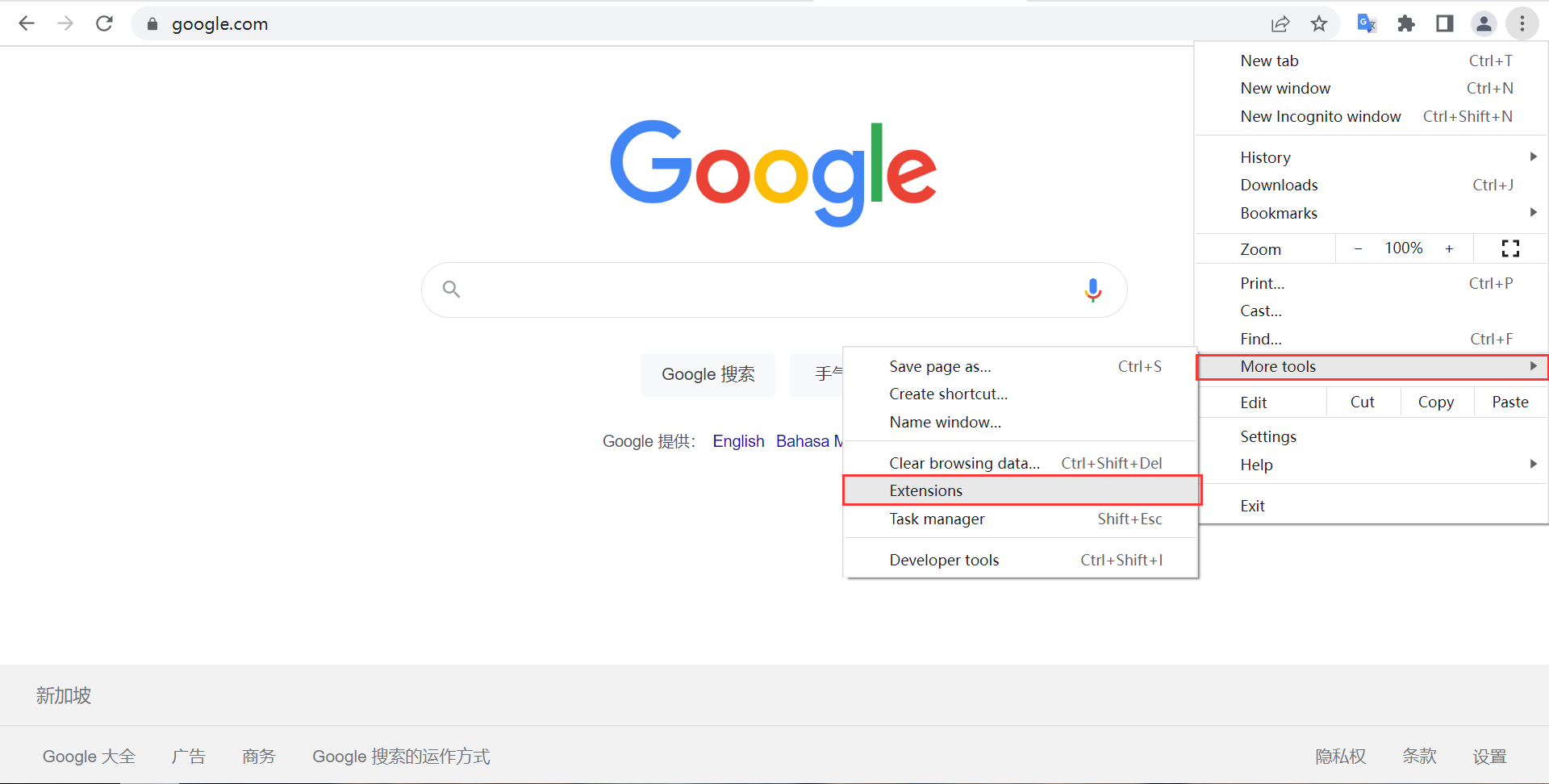Screen dimensions: 1549x784
Task: Choose Print... in the menu
Action: pos(1372,283)
